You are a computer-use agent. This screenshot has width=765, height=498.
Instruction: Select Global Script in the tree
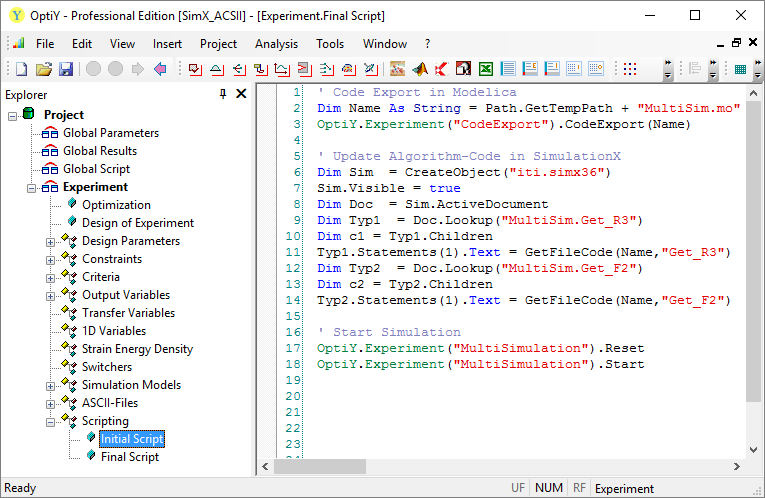tap(96, 169)
